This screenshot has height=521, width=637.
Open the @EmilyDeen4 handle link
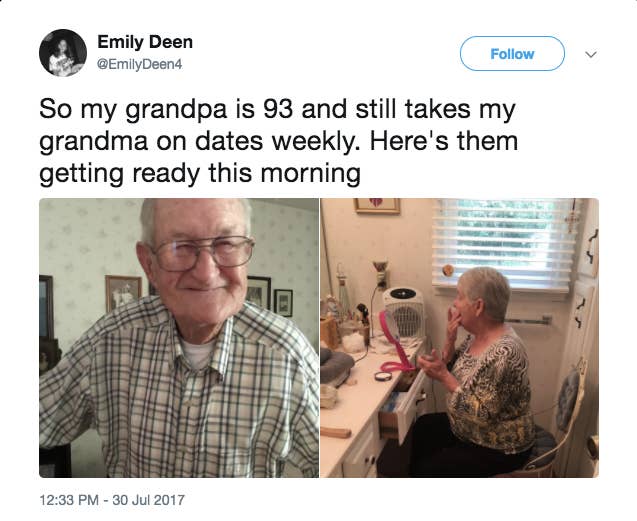coord(139,64)
